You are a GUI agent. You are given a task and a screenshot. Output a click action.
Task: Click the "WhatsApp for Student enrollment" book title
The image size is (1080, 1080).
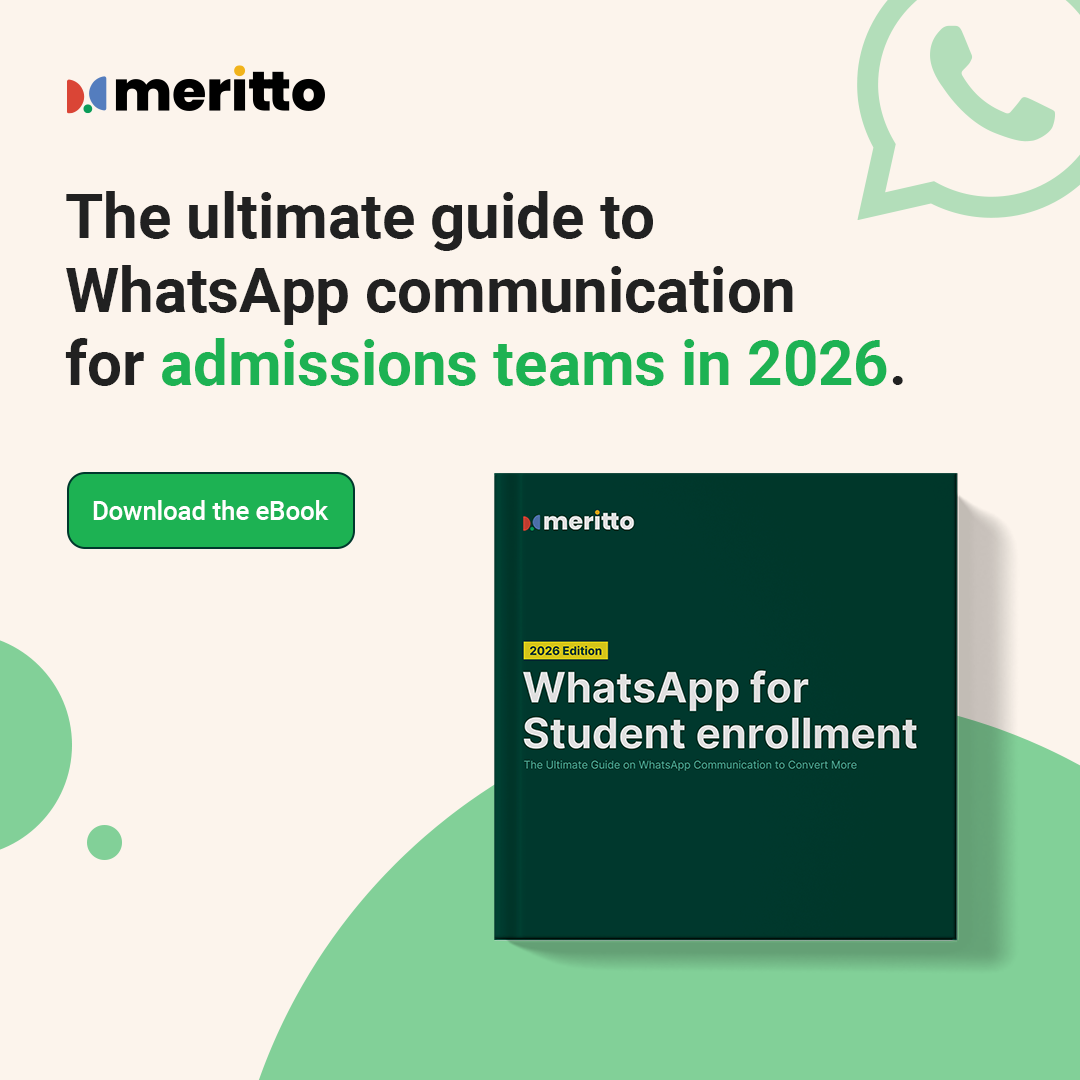(x=720, y=710)
